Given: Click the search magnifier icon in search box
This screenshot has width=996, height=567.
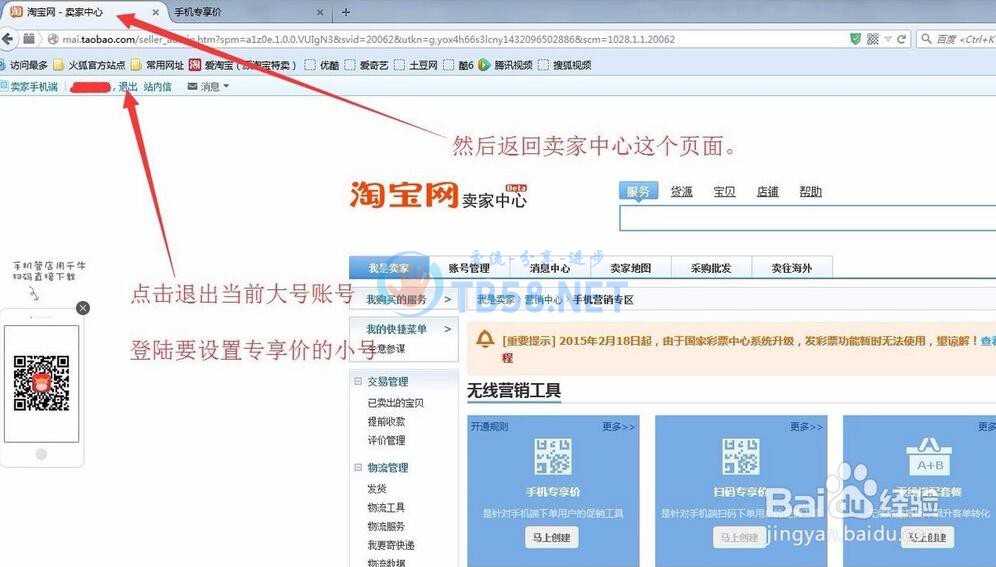Looking at the screenshot, I should [x=927, y=39].
